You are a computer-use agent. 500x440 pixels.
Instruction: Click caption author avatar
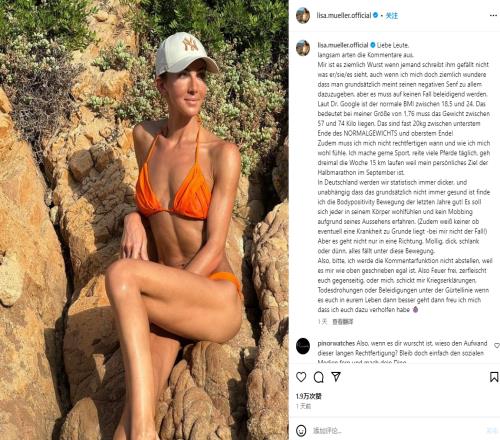303,48
